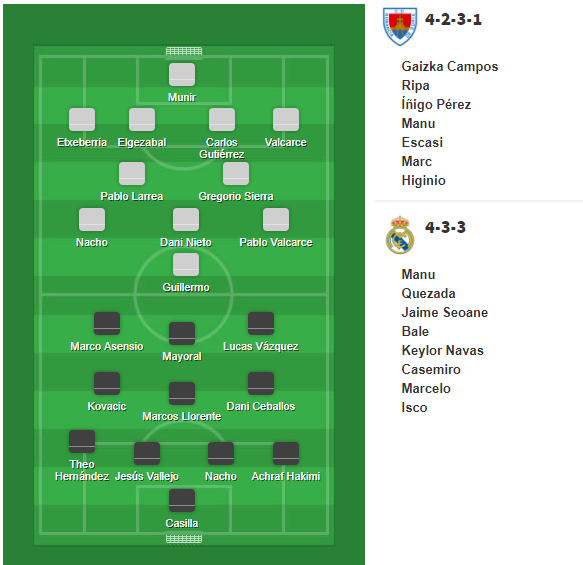
Task: Click the Marcos Llorente player label
Action: 181,416
